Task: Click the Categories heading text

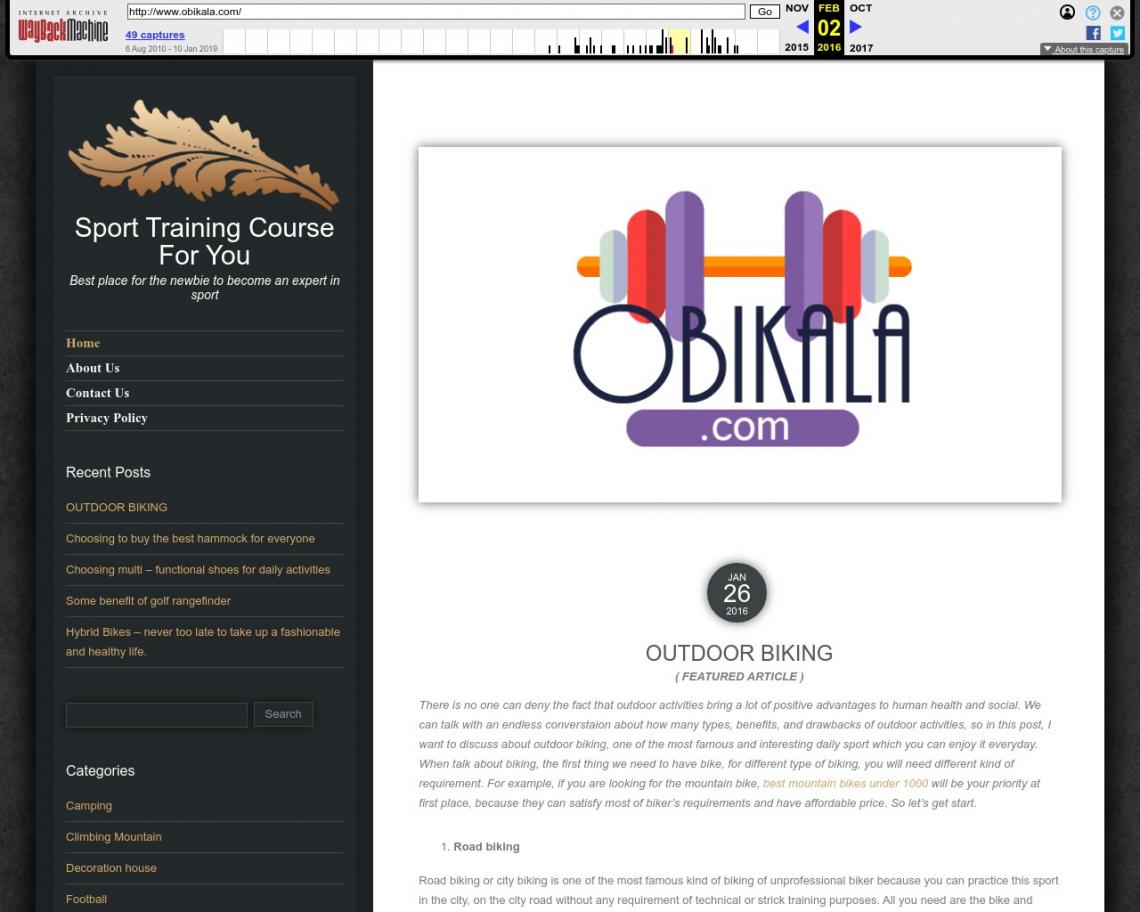Action: [100, 771]
